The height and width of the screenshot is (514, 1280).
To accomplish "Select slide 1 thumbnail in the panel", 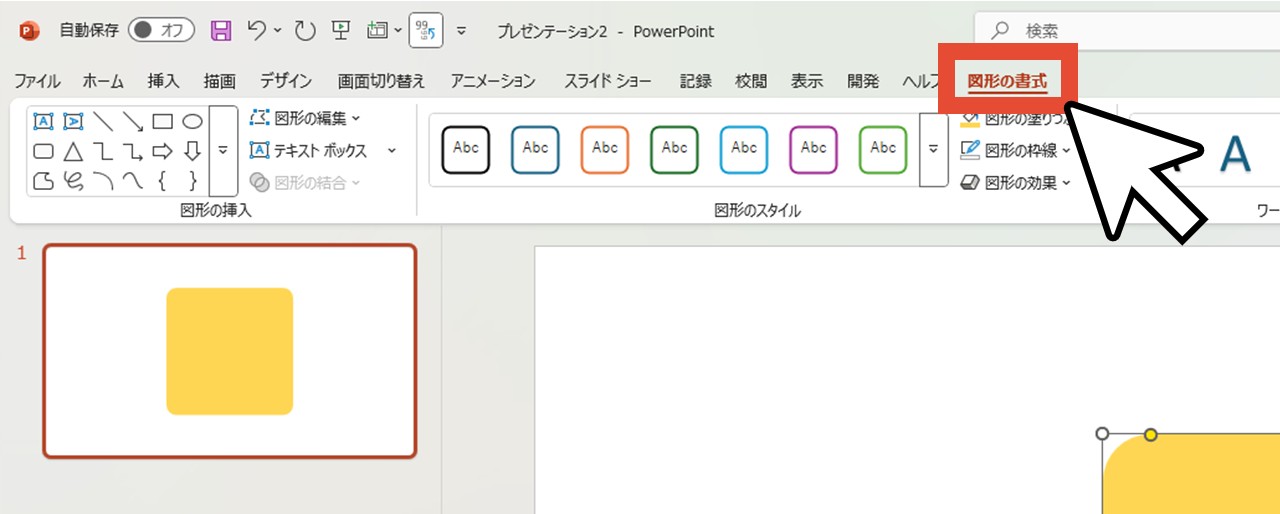I will click(229, 351).
